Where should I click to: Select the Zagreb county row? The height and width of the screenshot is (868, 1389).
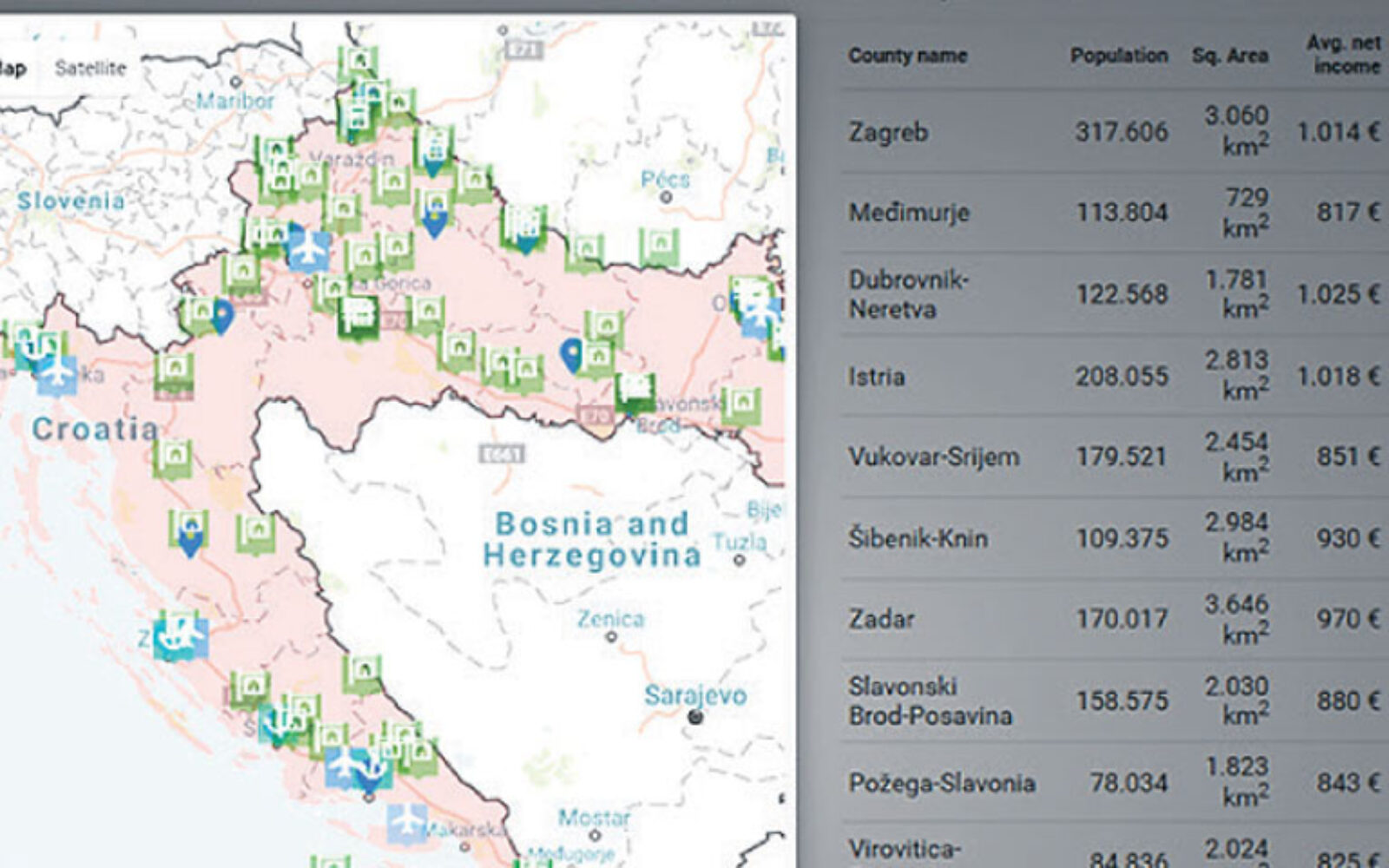pyautogui.click(x=888, y=132)
